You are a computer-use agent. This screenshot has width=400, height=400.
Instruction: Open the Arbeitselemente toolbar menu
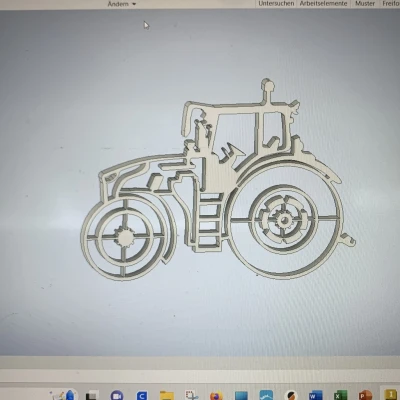coord(323,3)
